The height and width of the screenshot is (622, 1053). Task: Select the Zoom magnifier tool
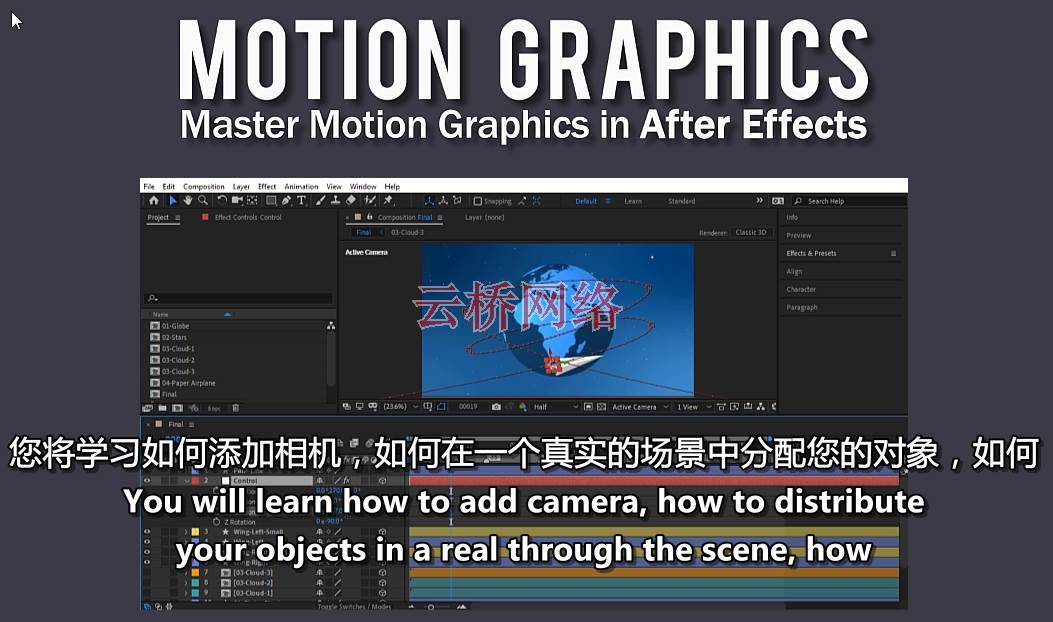point(203,201)
